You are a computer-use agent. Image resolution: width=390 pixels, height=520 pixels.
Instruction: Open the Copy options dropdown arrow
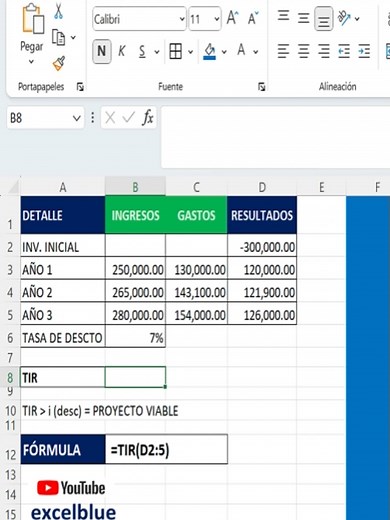pos(73,37)
